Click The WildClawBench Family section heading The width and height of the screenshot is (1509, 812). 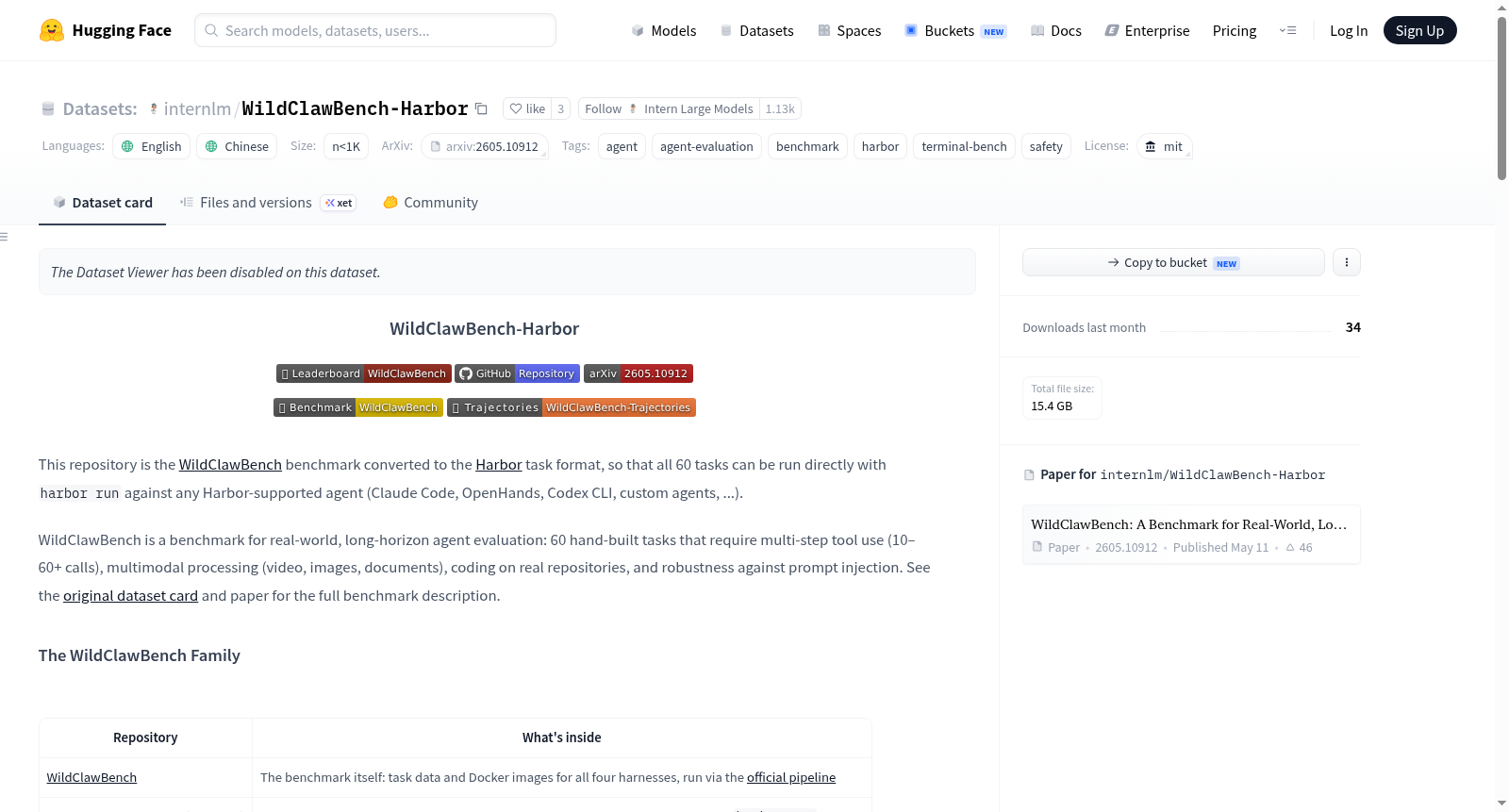coord(140,655)
